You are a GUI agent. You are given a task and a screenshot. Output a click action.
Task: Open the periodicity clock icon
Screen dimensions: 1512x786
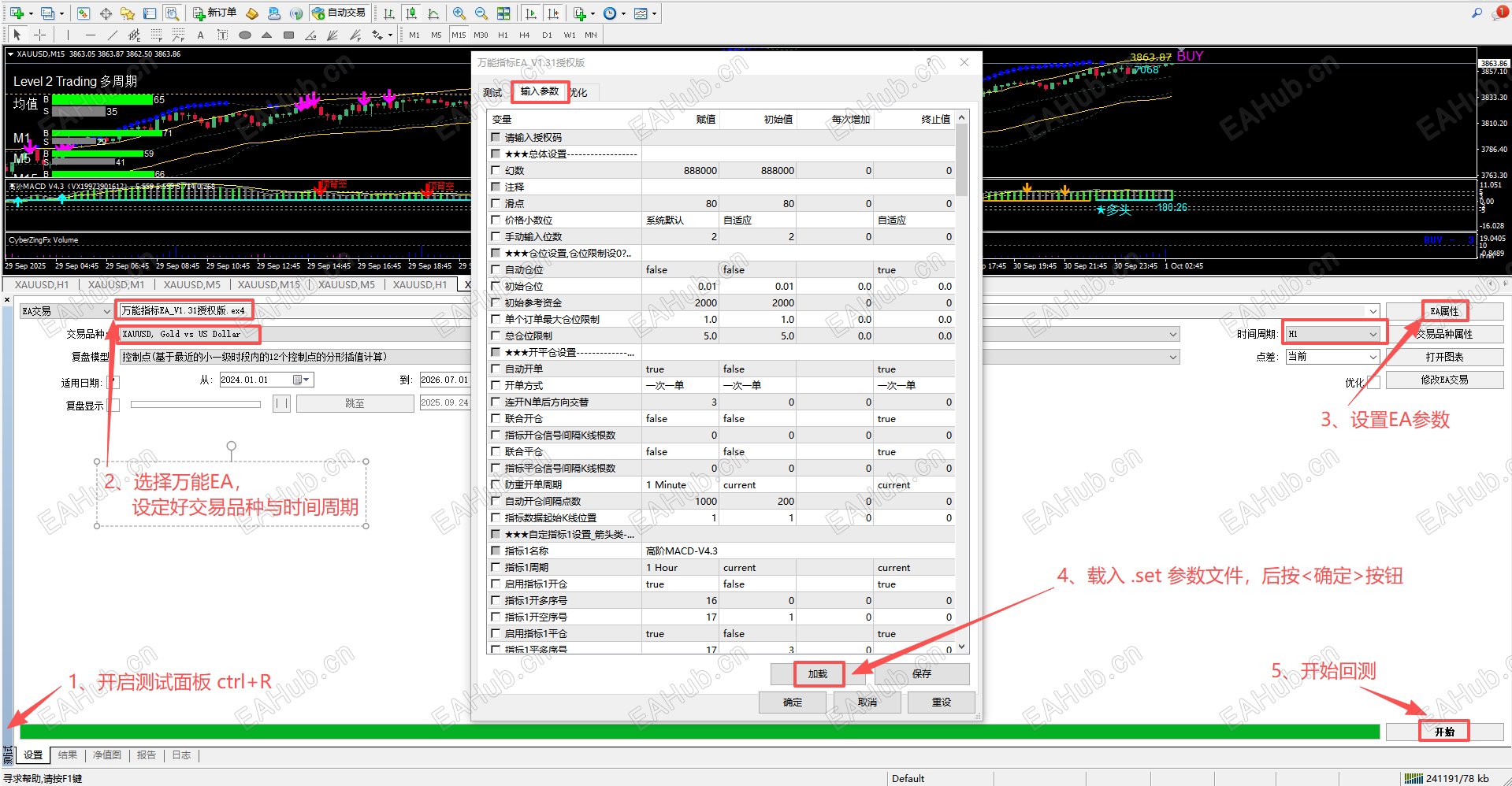610,13
